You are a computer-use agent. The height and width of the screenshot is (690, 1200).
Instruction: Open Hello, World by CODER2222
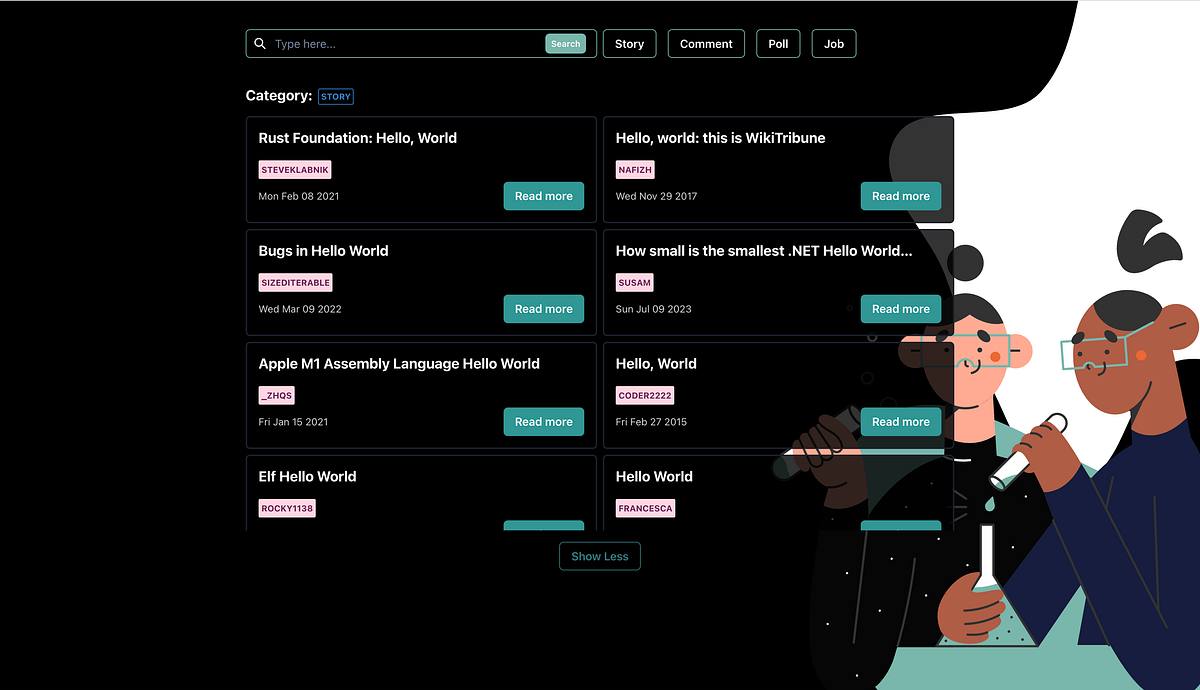[x=900, y=421]
